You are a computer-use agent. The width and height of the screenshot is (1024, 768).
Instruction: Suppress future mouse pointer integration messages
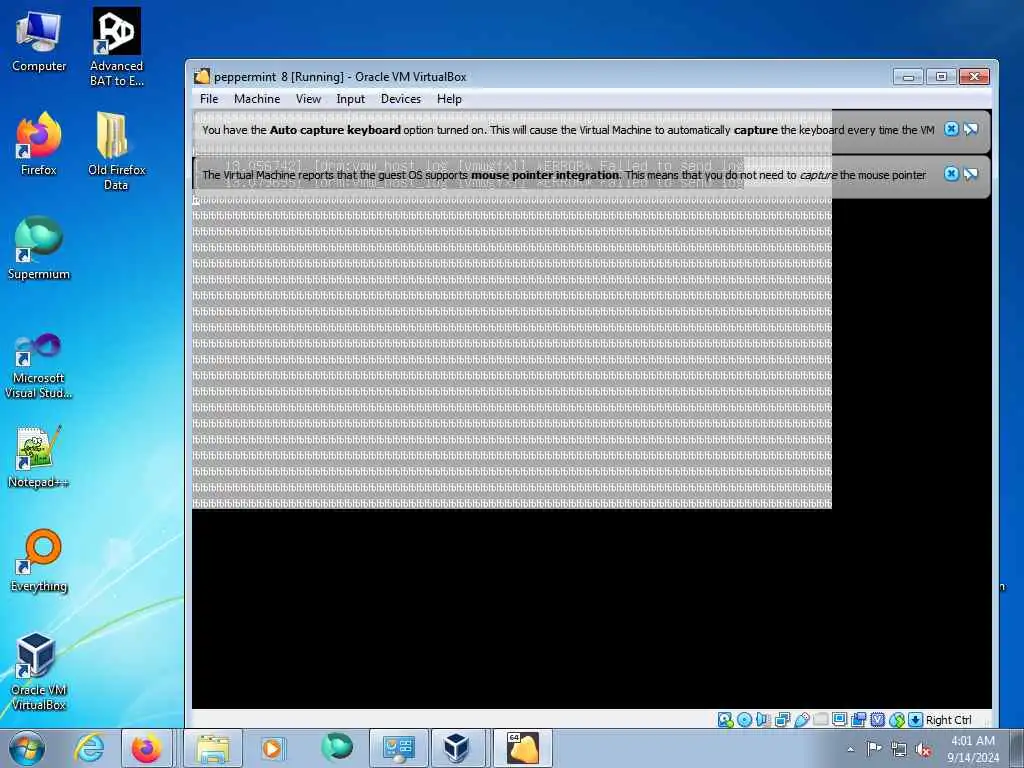click(971, 174)
